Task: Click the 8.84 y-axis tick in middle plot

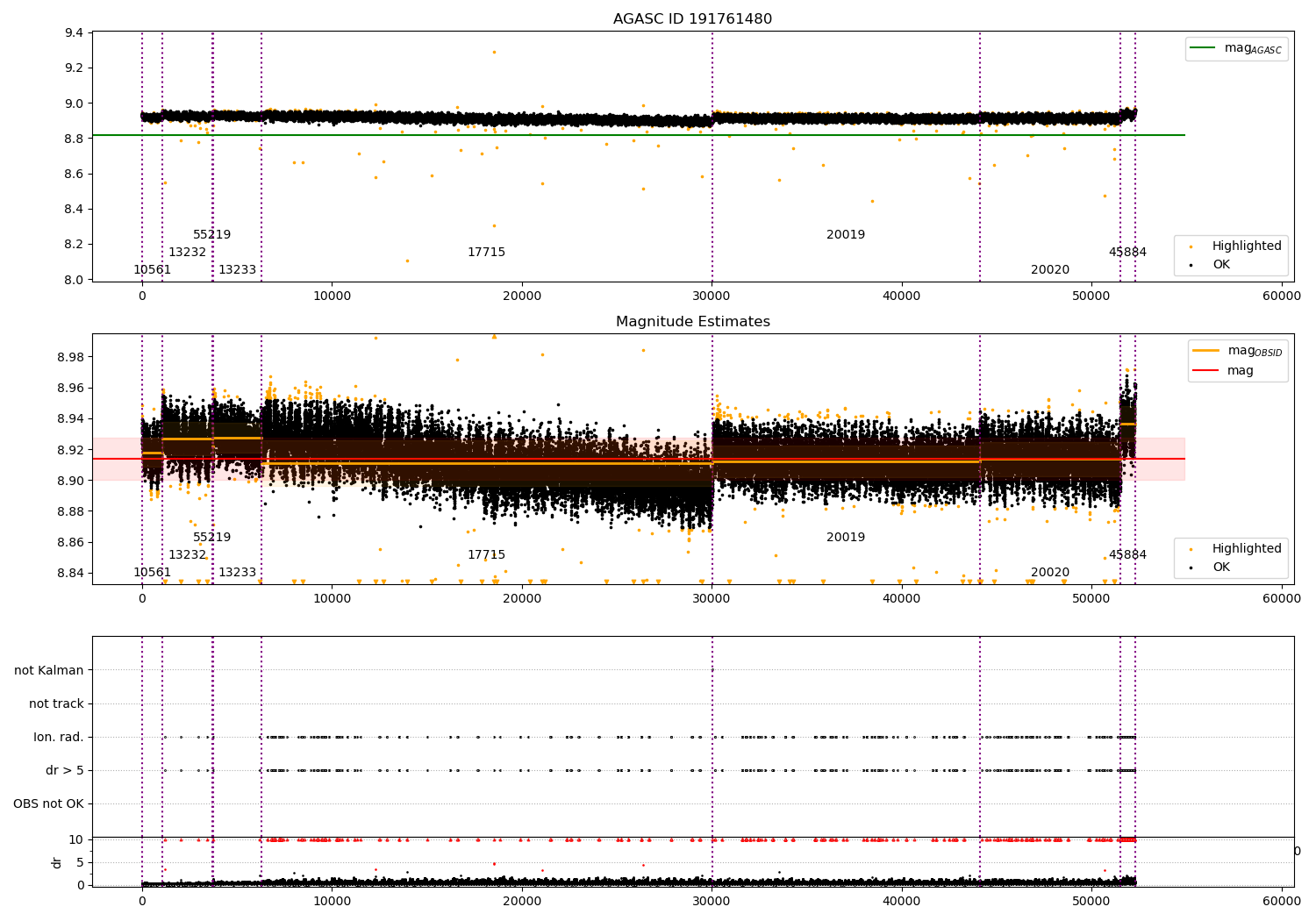Action: point(70,573)
